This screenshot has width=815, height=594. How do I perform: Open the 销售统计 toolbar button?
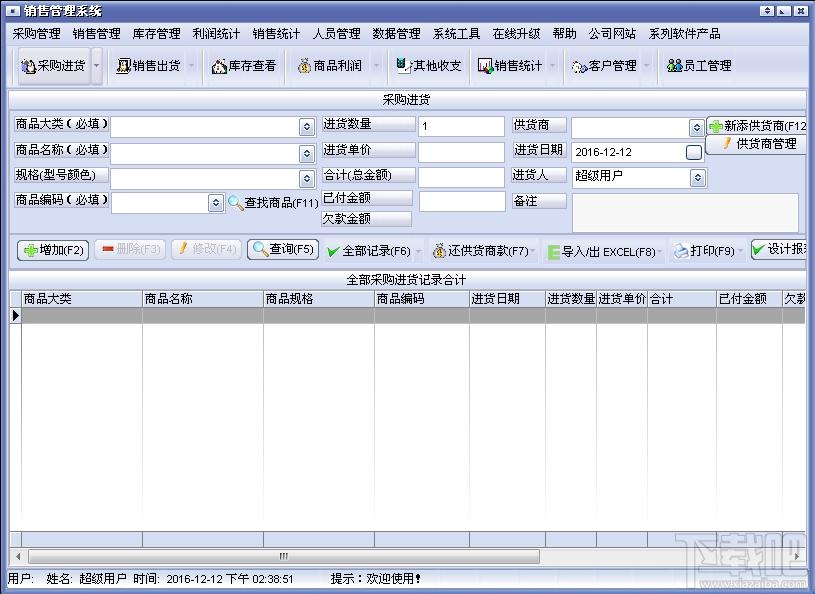(x=510, y=65)
